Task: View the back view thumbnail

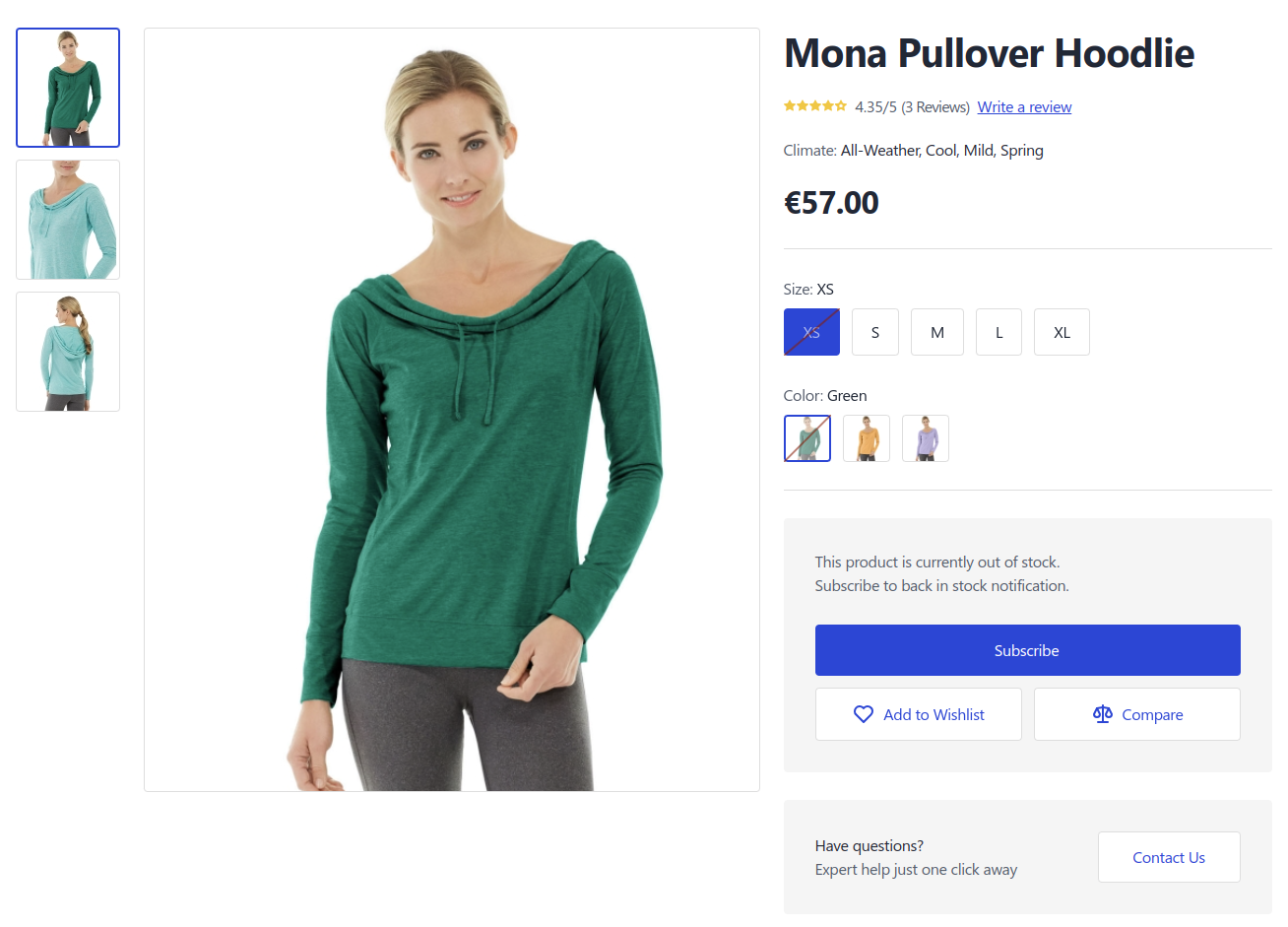Action: [68, 352]
